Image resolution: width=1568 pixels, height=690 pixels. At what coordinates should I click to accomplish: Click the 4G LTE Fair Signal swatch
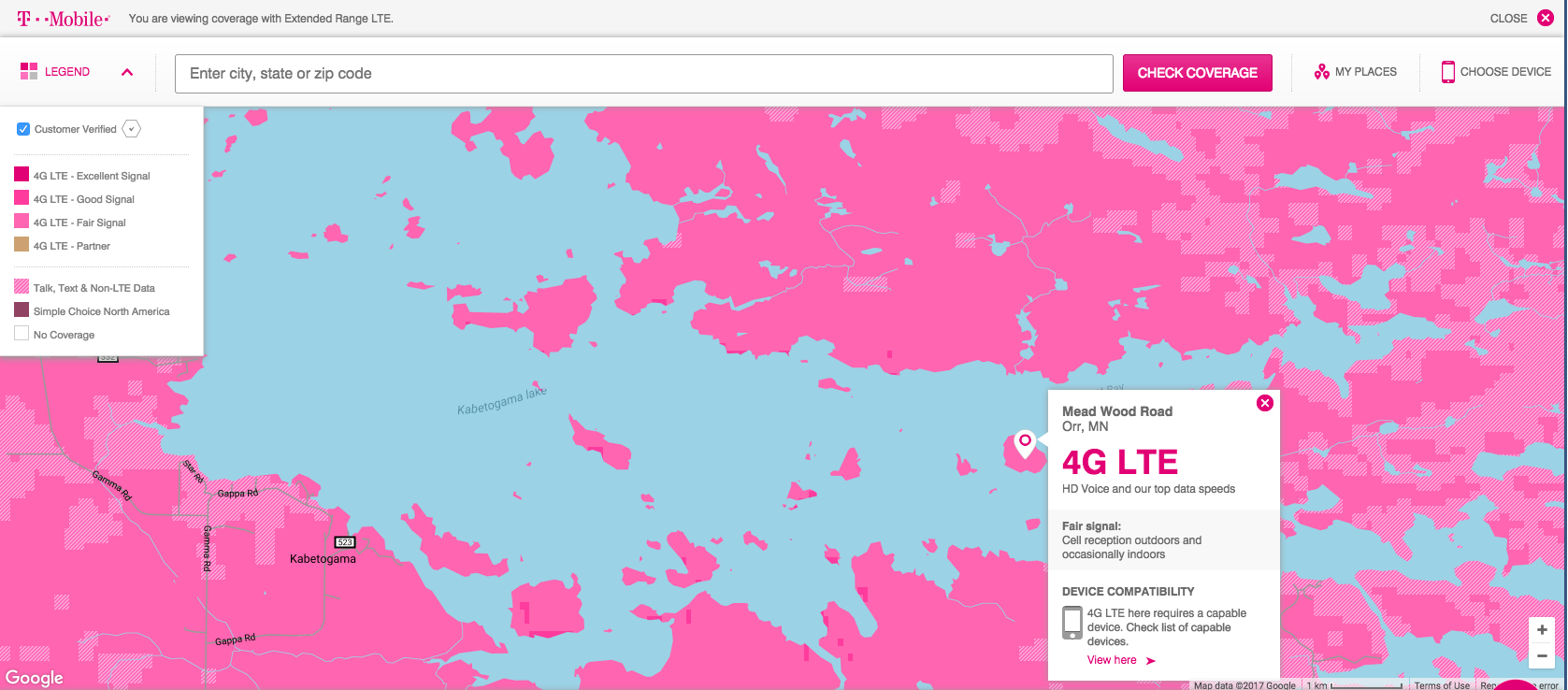pos(22,221)
